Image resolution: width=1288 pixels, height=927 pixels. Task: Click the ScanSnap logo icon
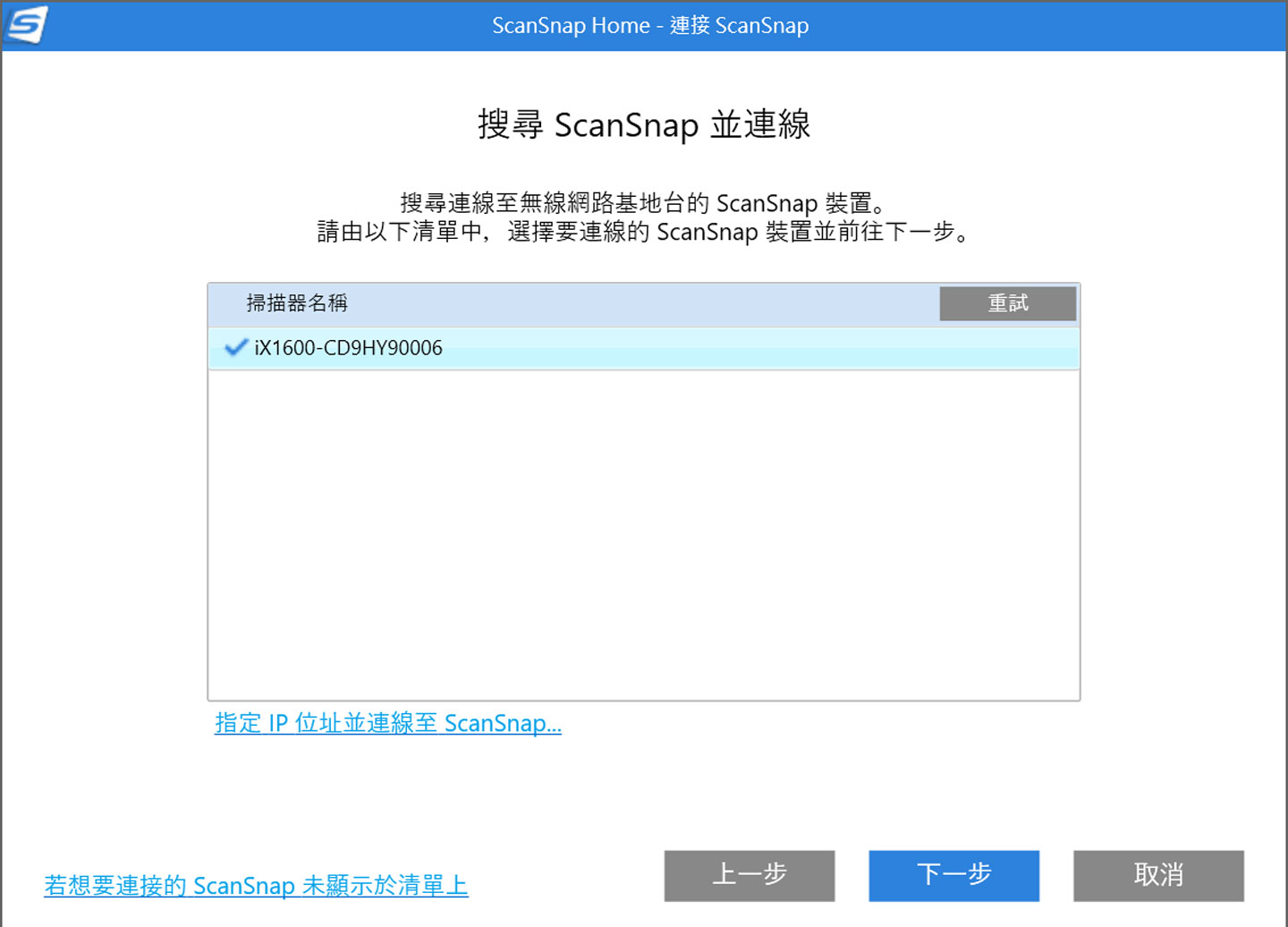click(26, 24)
